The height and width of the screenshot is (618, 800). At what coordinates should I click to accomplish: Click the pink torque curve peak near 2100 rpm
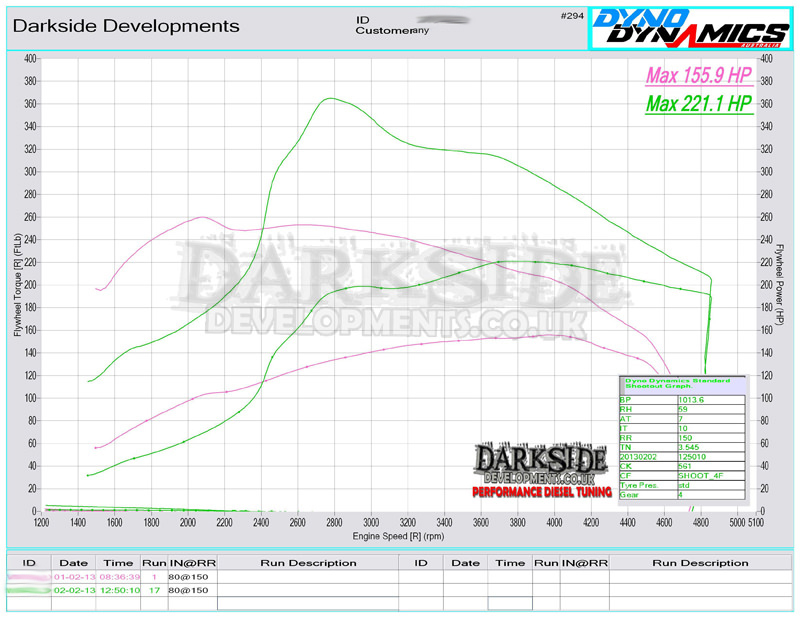(x=203, y=217)
